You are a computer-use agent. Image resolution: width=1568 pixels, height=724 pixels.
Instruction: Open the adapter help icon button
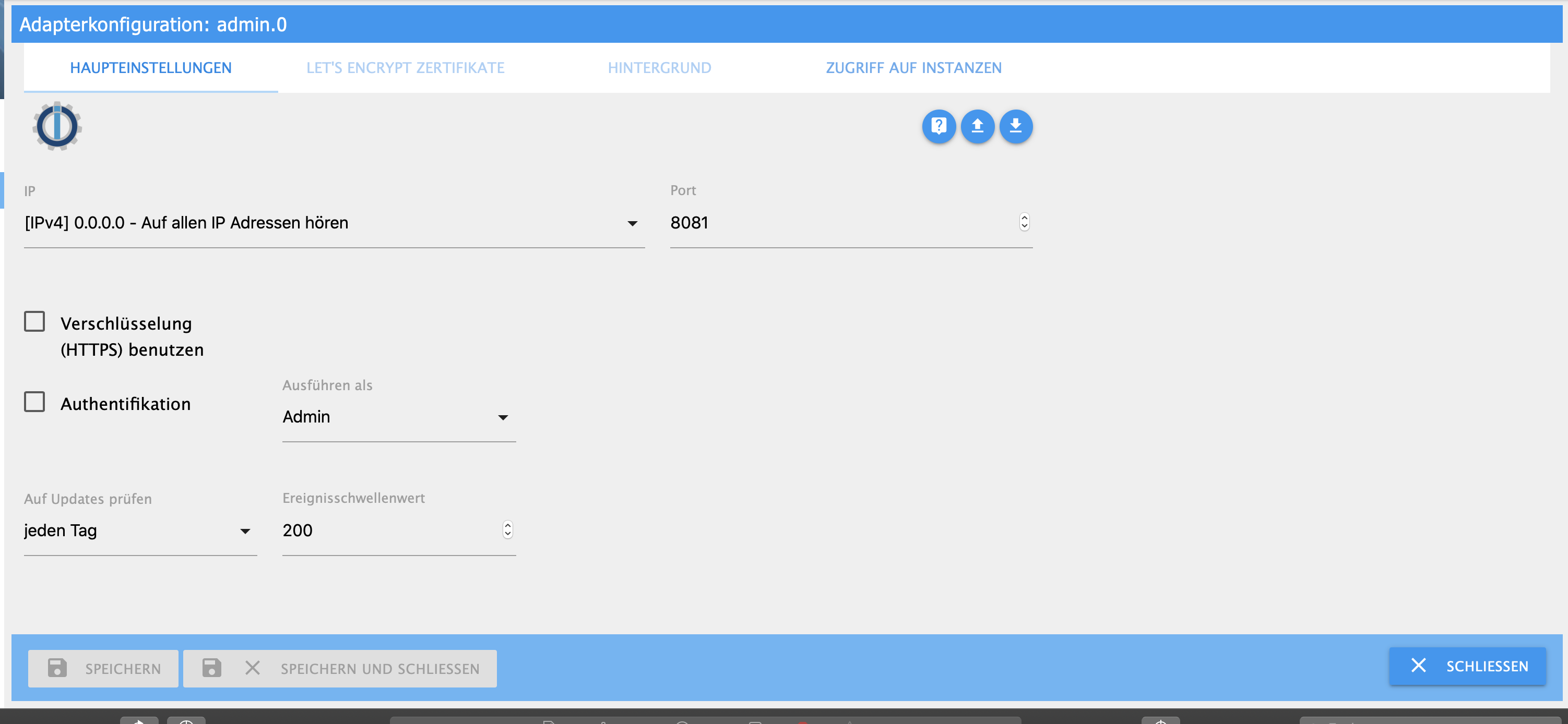(x=939, y=127)
